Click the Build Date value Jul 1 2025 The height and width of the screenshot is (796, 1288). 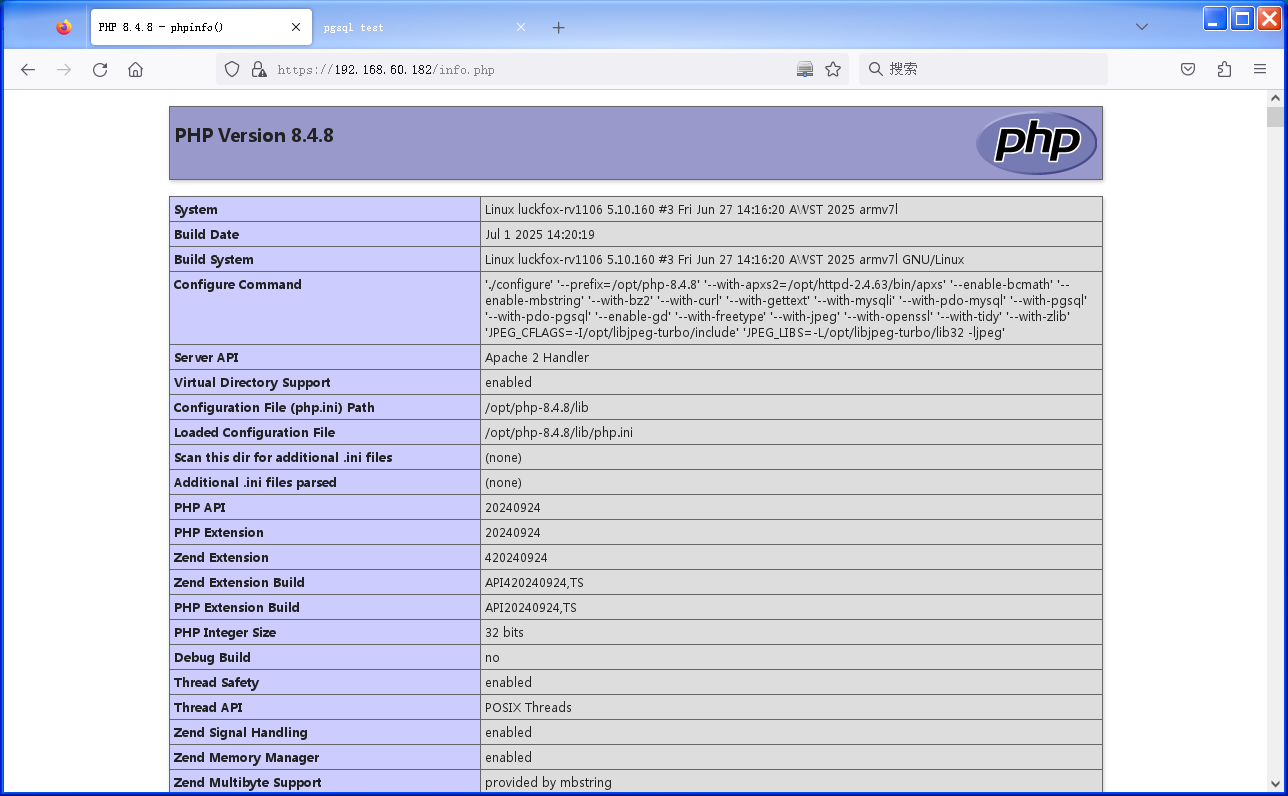tap(540, 234)
